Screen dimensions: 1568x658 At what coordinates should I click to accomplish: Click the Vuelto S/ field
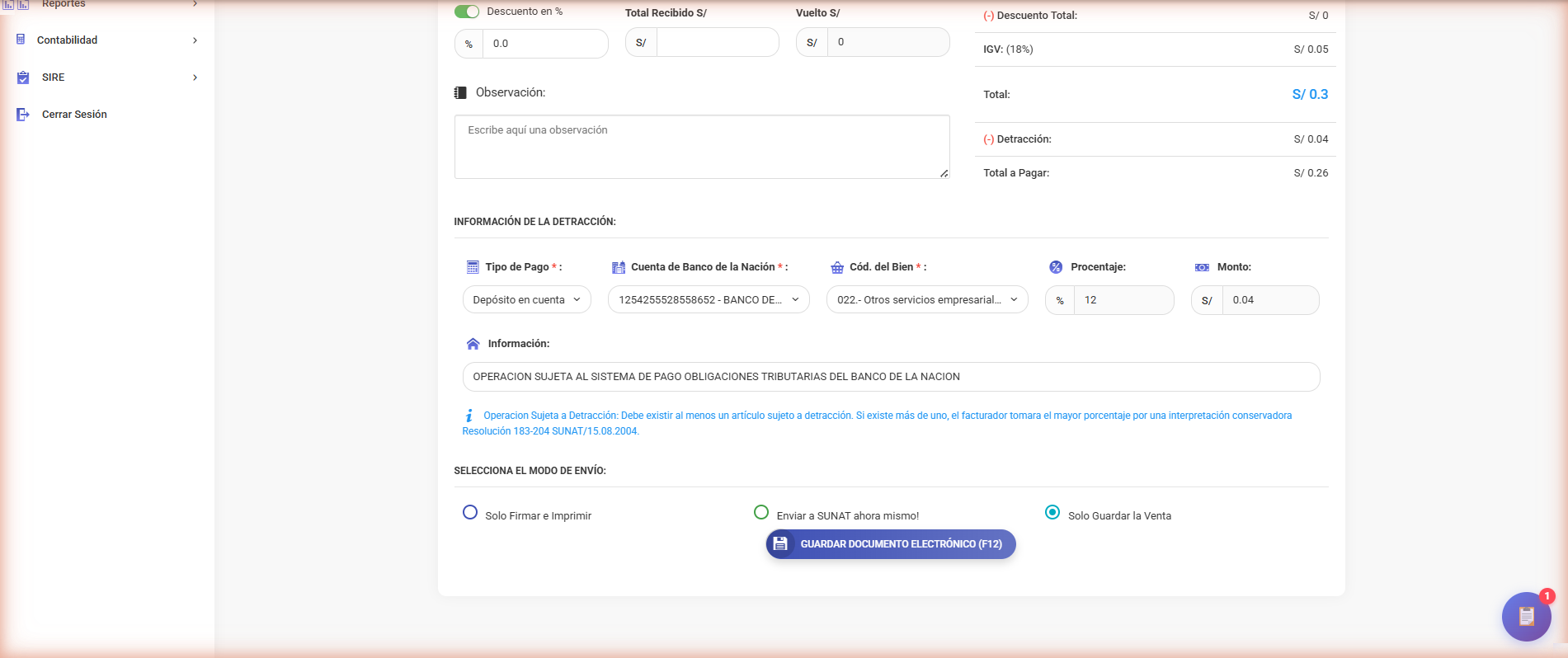[x=888, y=42]
